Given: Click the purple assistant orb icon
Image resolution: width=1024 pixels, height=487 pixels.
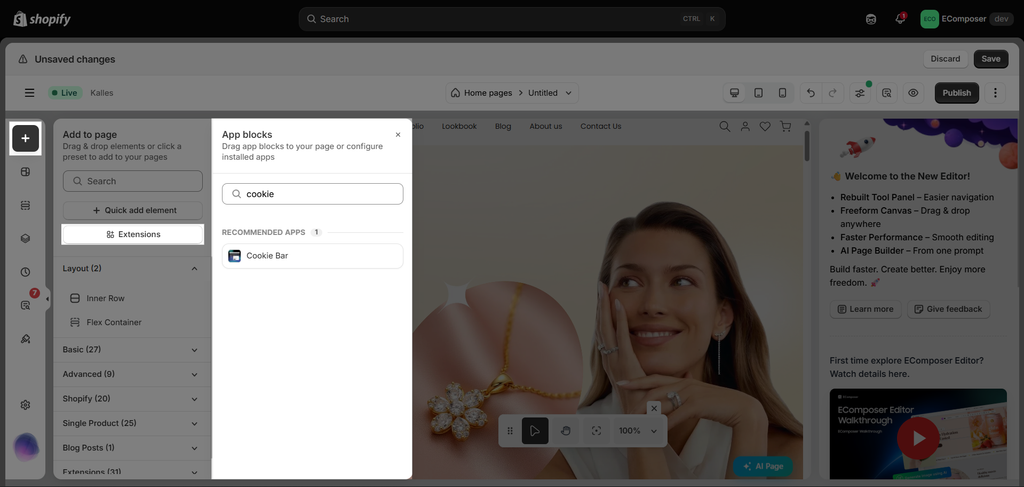Looking at the screenshot, I should coord(25,447).
